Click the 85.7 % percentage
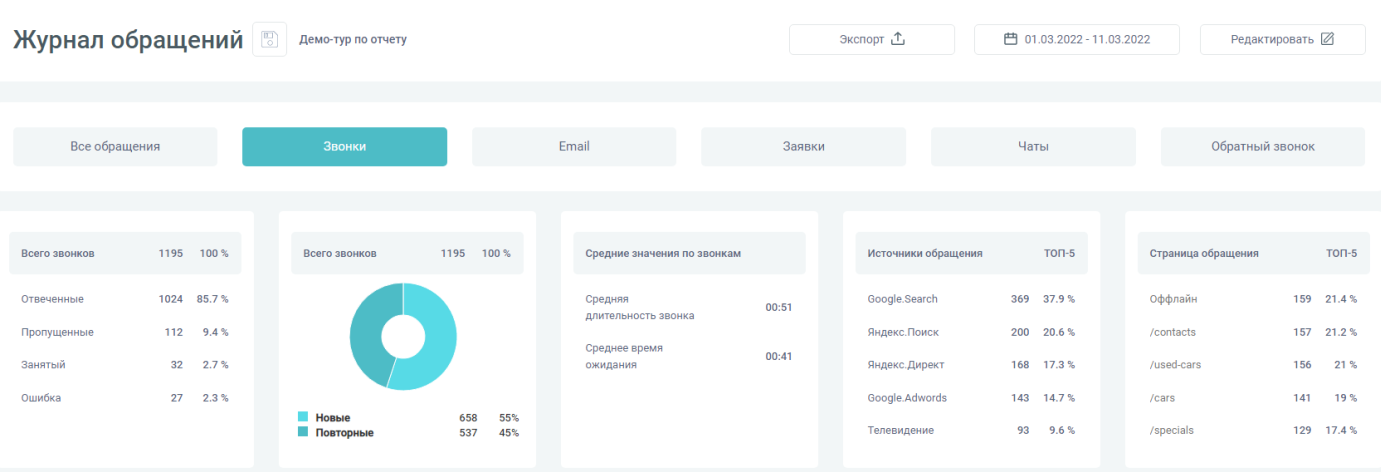 click(x=213, y=299)
